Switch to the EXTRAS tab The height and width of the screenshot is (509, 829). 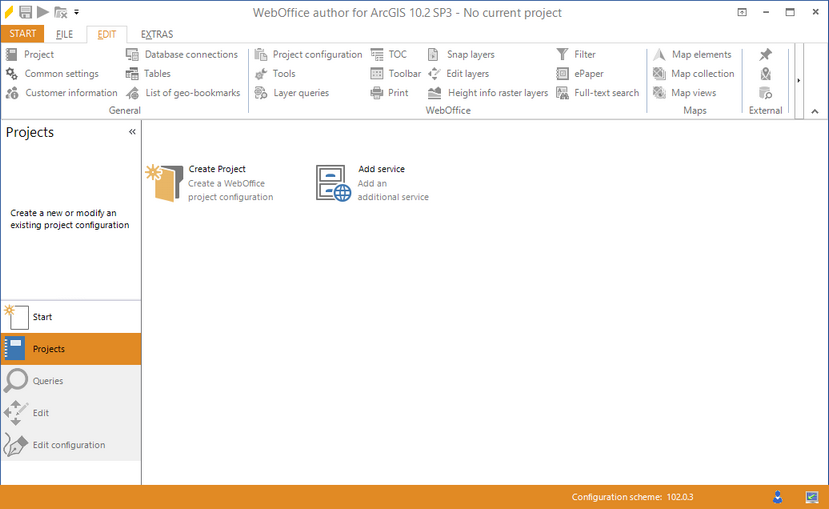coord(156,34)
